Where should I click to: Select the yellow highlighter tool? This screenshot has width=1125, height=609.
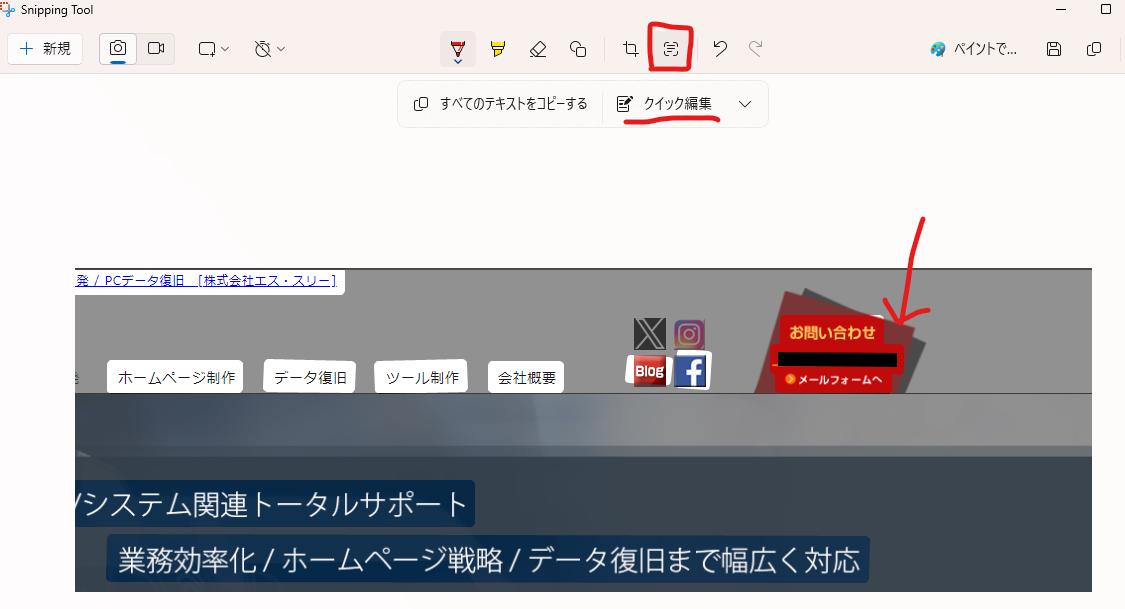pyautogui.click(x=497, y=49)
